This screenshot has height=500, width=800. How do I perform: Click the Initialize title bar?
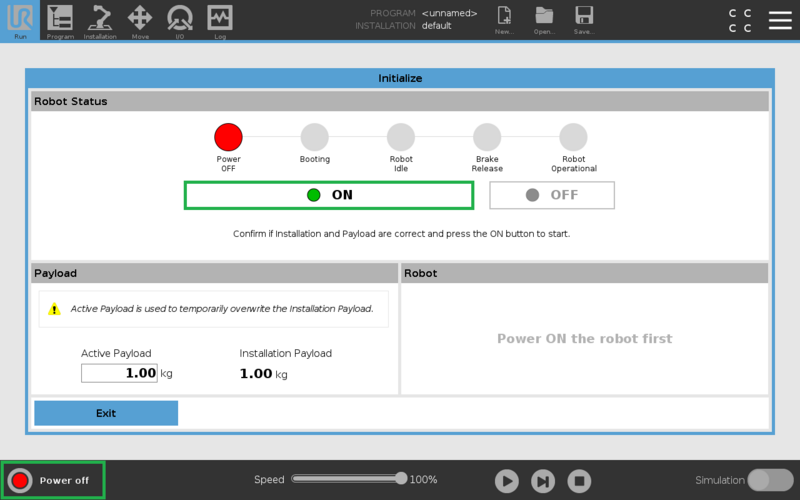tap(400, 78)
